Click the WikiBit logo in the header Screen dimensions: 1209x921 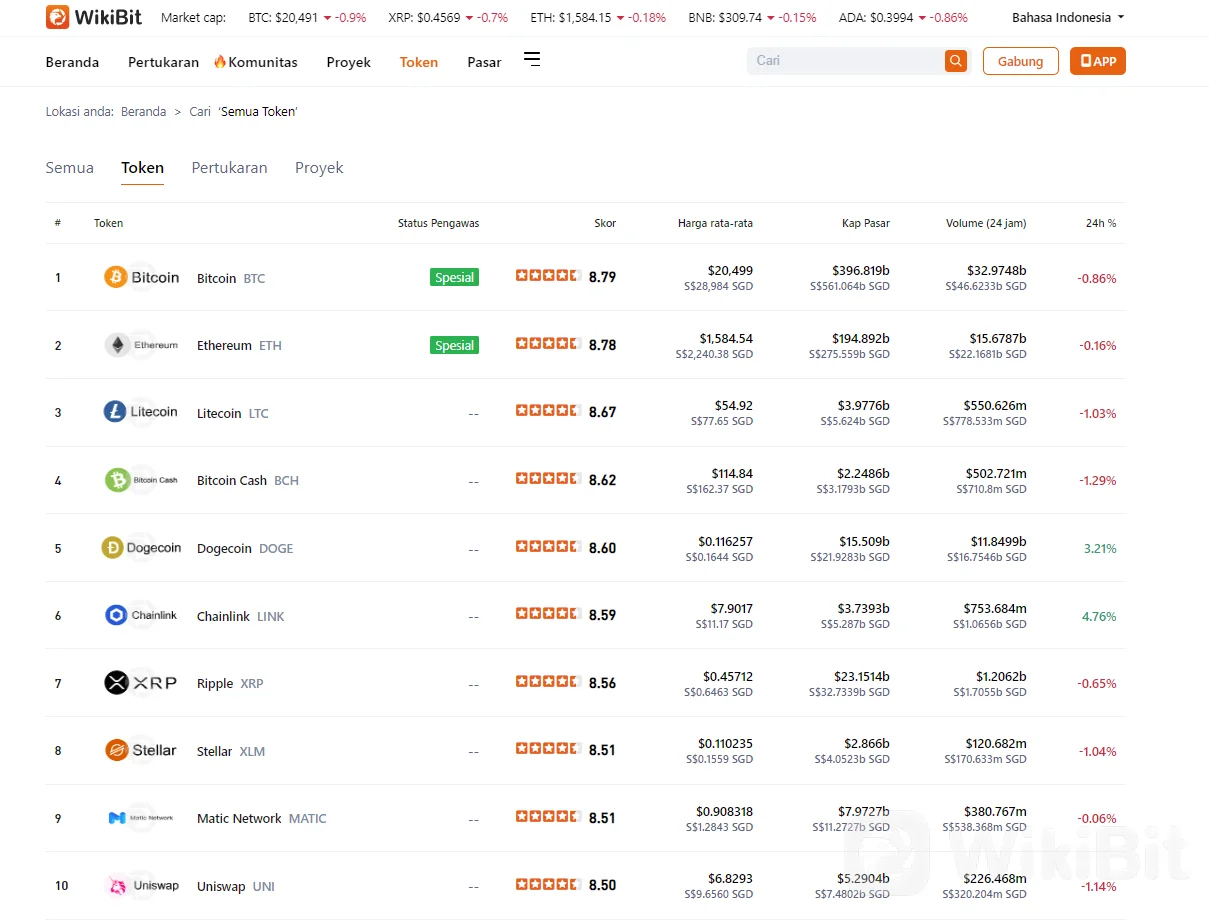point(92,17)
